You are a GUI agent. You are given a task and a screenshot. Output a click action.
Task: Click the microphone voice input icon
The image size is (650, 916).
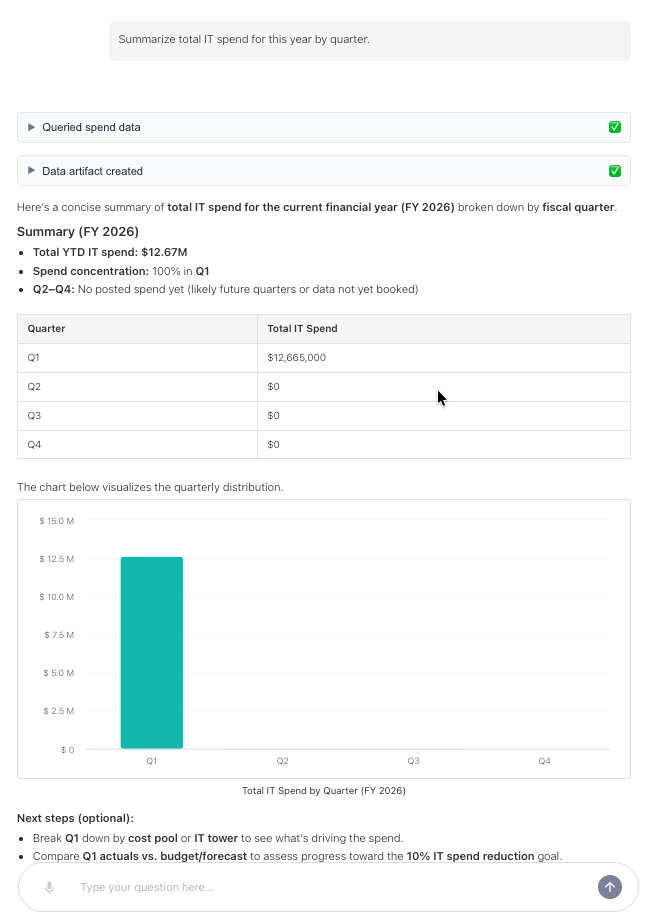[50, 887]
